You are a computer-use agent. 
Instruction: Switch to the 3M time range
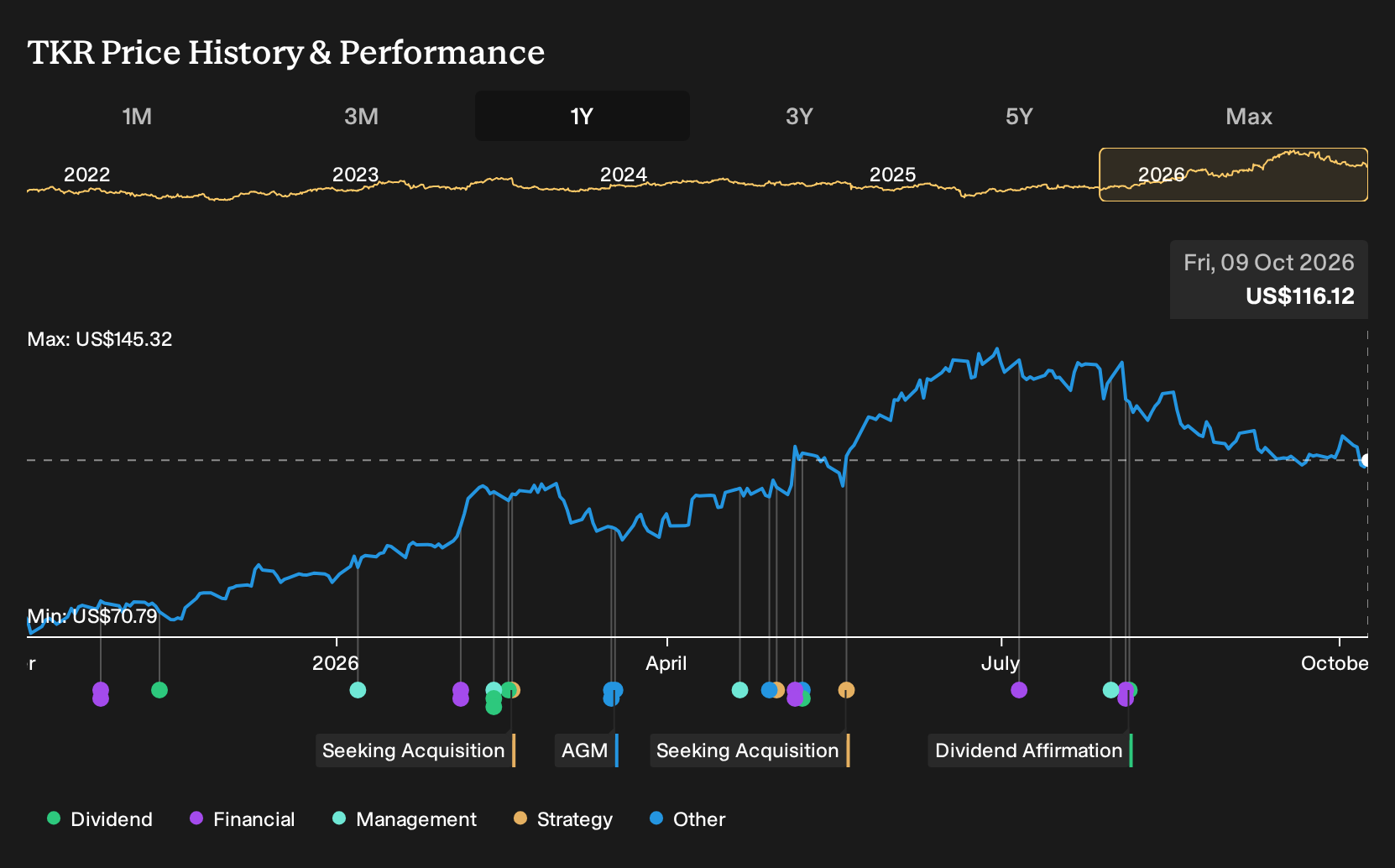tap(361, 116)
